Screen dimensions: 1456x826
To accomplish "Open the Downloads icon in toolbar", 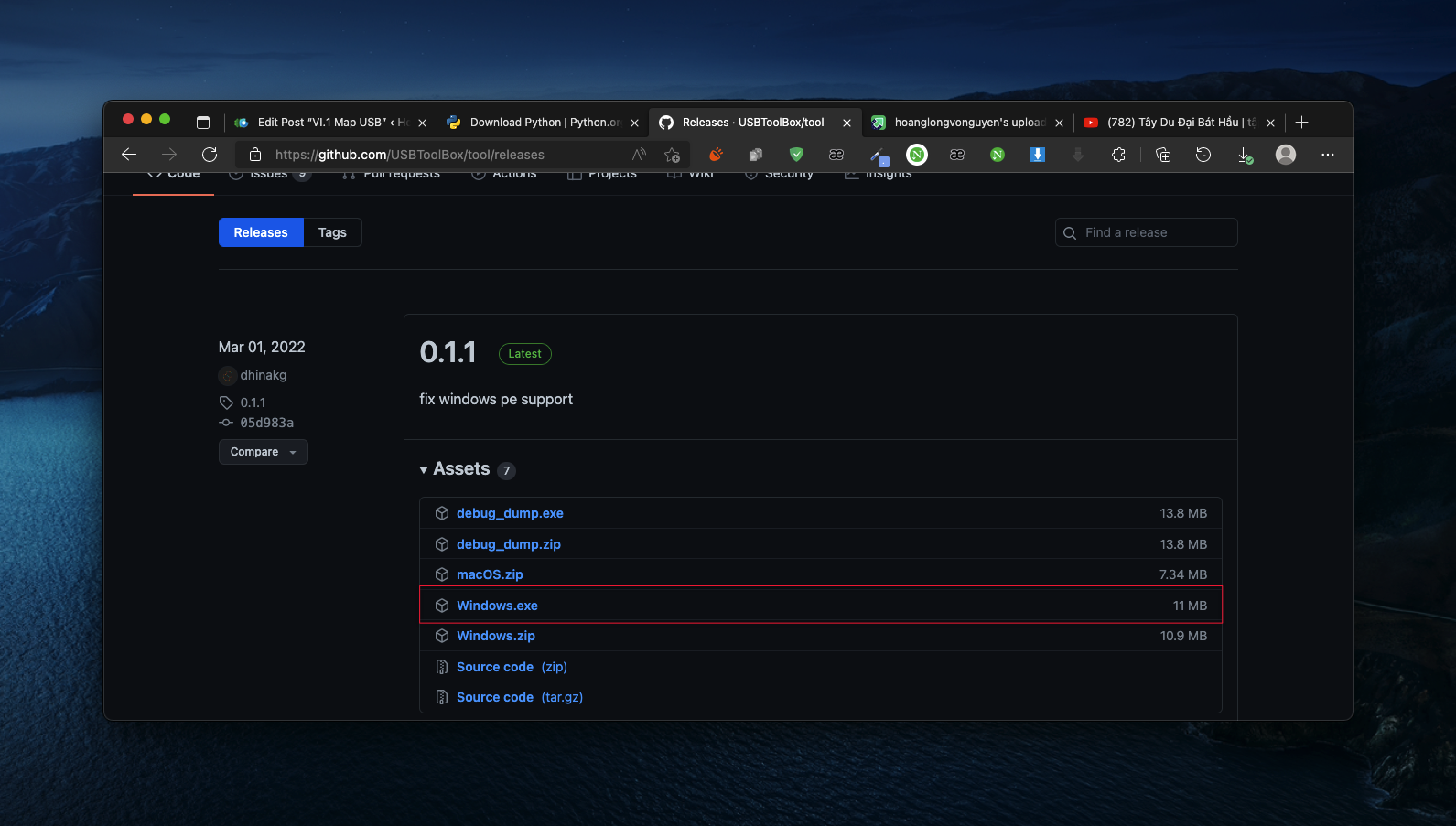I will coord(1245,155).
